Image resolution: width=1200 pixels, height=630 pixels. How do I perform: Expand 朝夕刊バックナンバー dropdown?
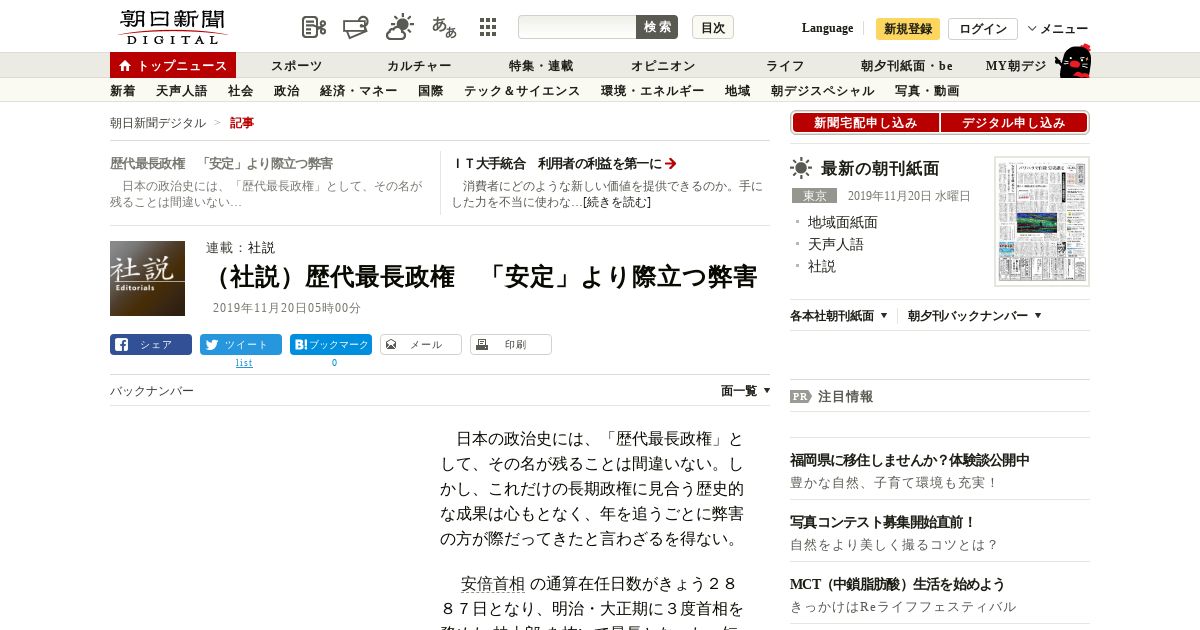coord(975,316)
